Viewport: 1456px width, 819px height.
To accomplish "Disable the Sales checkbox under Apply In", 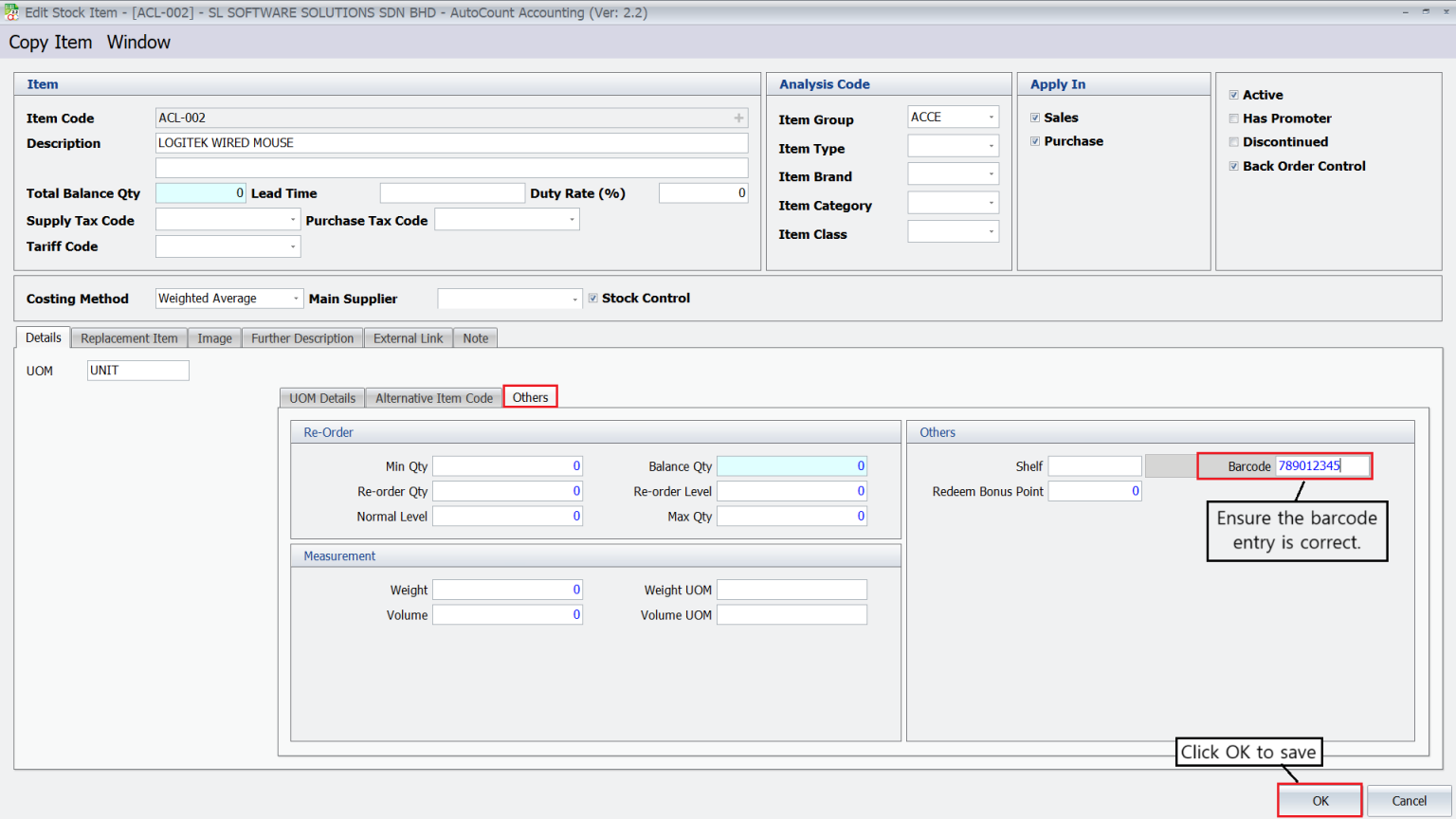I will coord(1034,117).
